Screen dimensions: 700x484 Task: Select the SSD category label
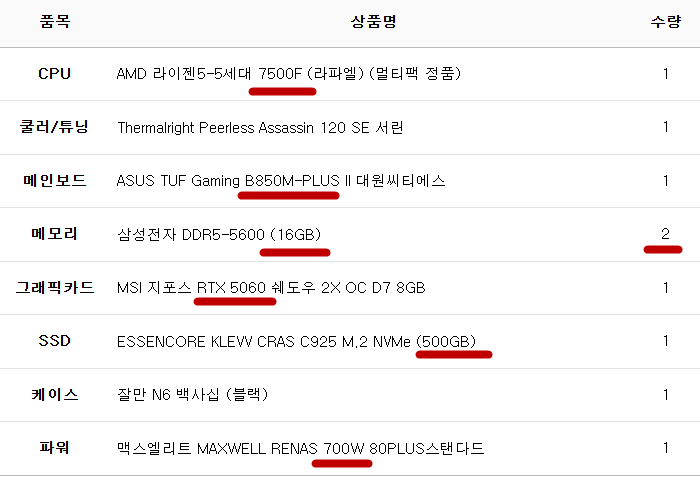55,341
